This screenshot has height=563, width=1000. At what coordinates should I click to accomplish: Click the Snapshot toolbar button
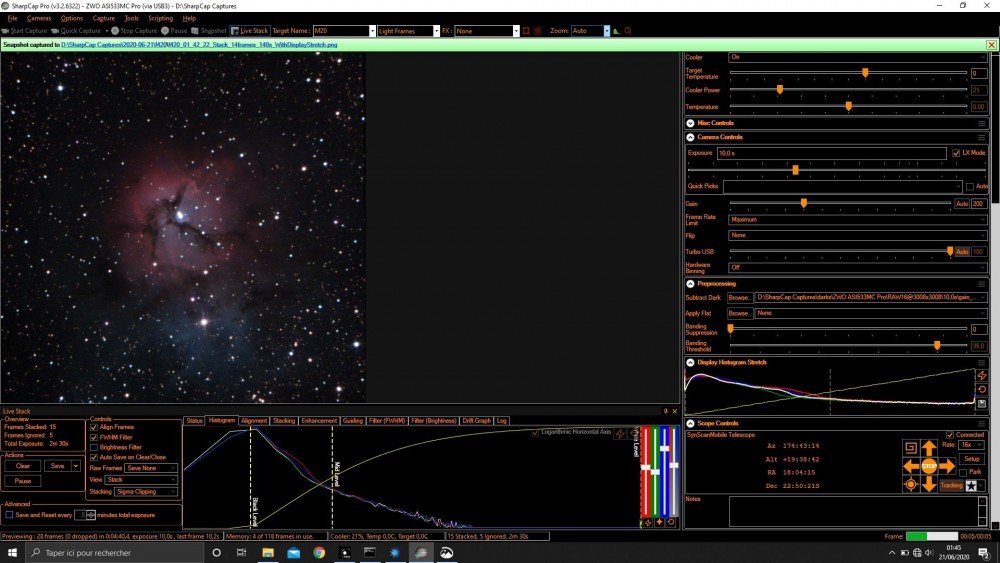click(x=209, y=31)
